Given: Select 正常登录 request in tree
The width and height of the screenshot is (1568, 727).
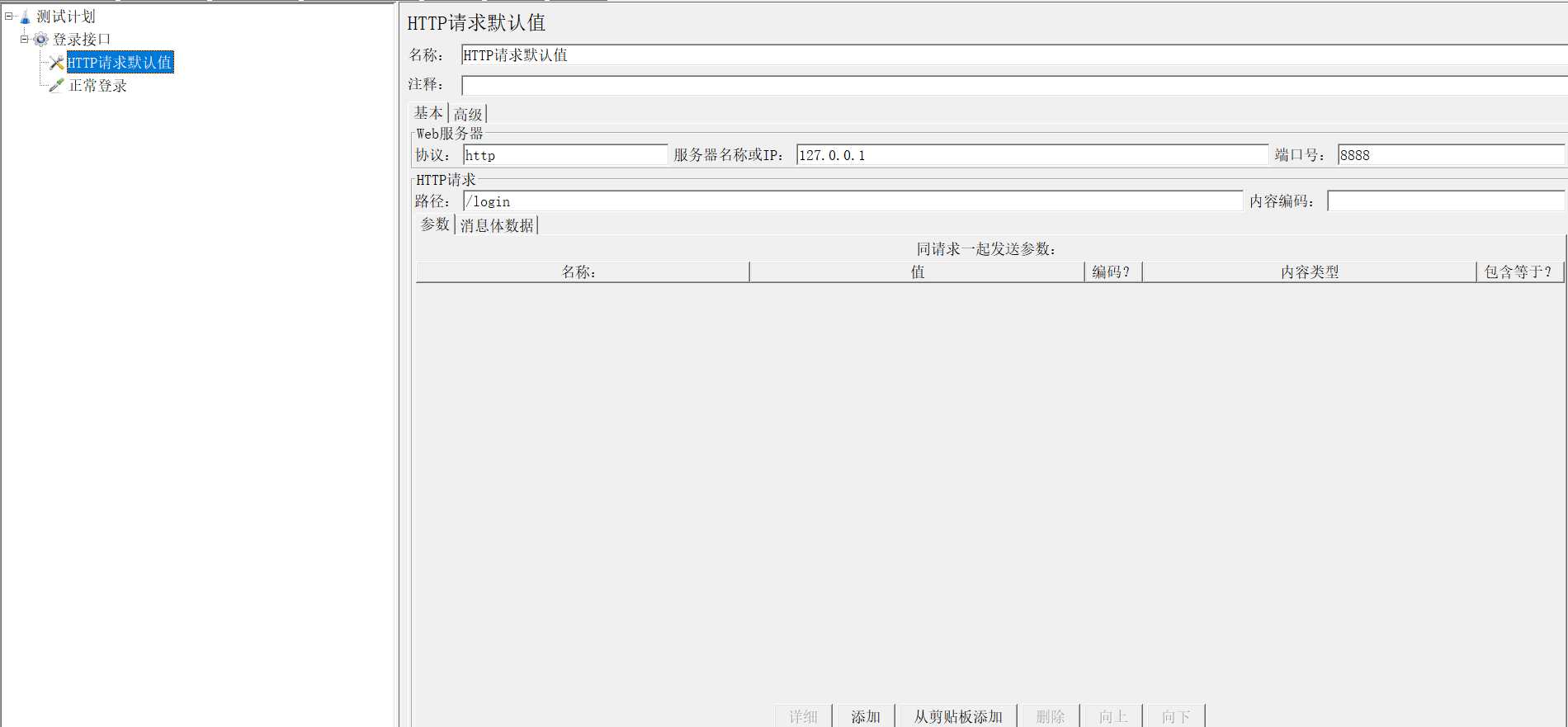Looking at the screenshot, I should (97, 85).
